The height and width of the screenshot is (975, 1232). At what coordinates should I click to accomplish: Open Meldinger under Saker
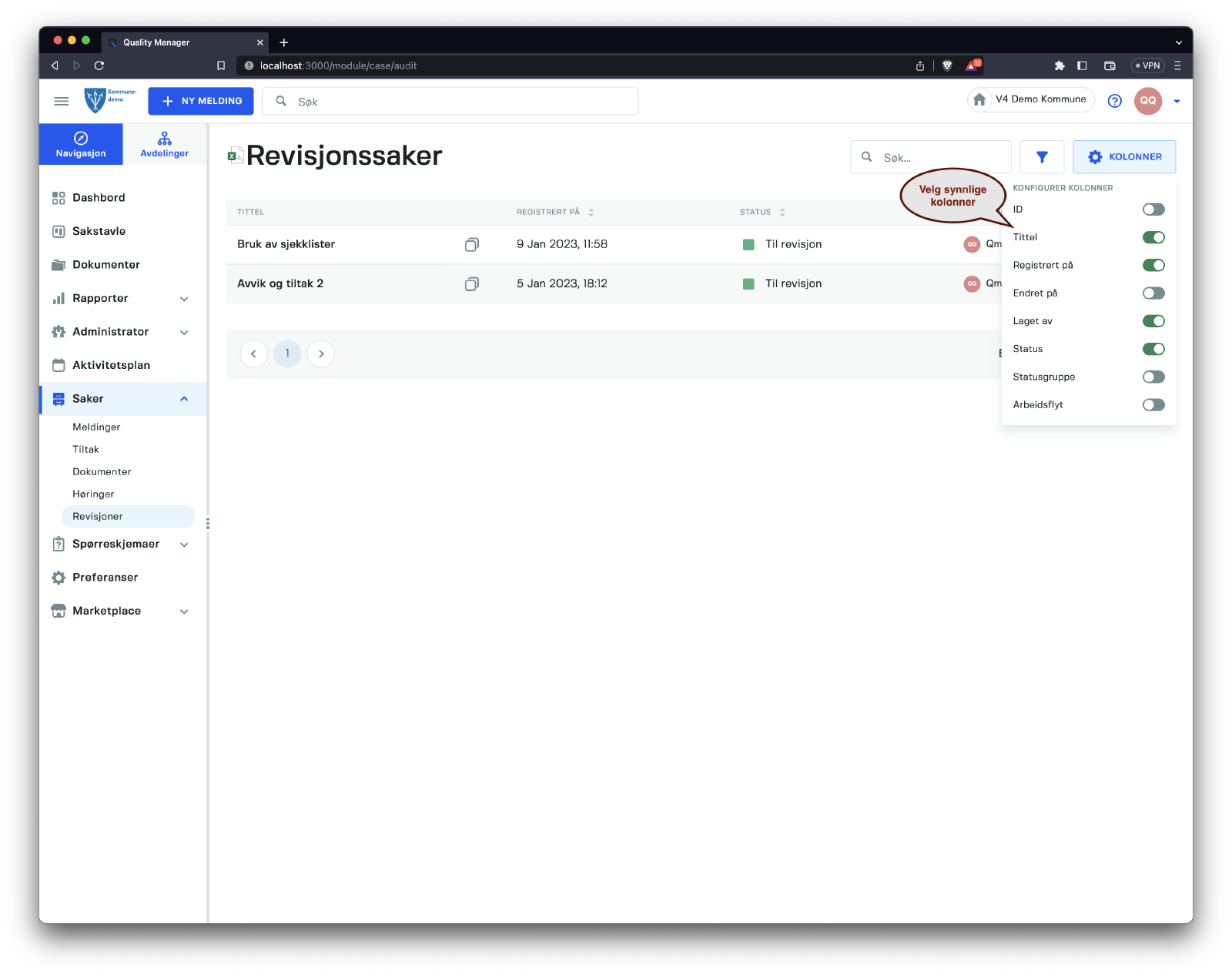(96, 427)
